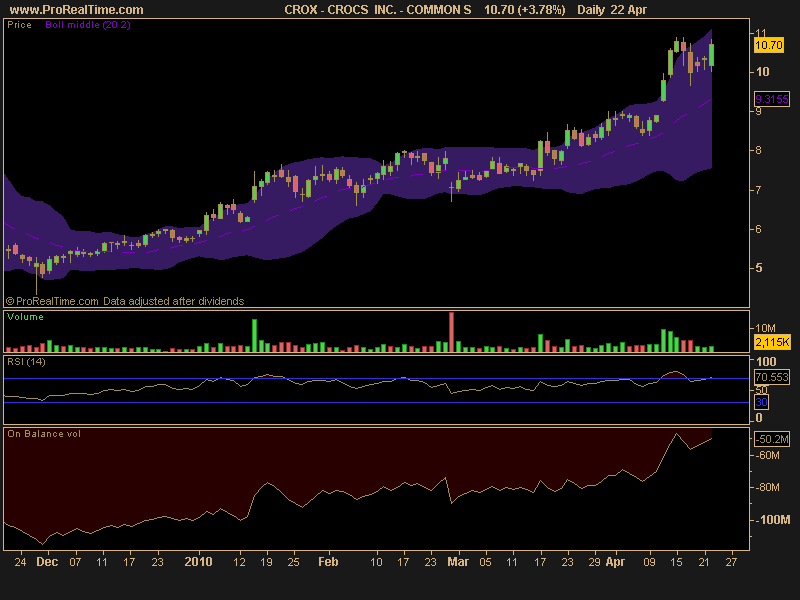Viewport: 800px width, 600px height.
Task: Click the 5 price axis label
Action: [759, 268]
